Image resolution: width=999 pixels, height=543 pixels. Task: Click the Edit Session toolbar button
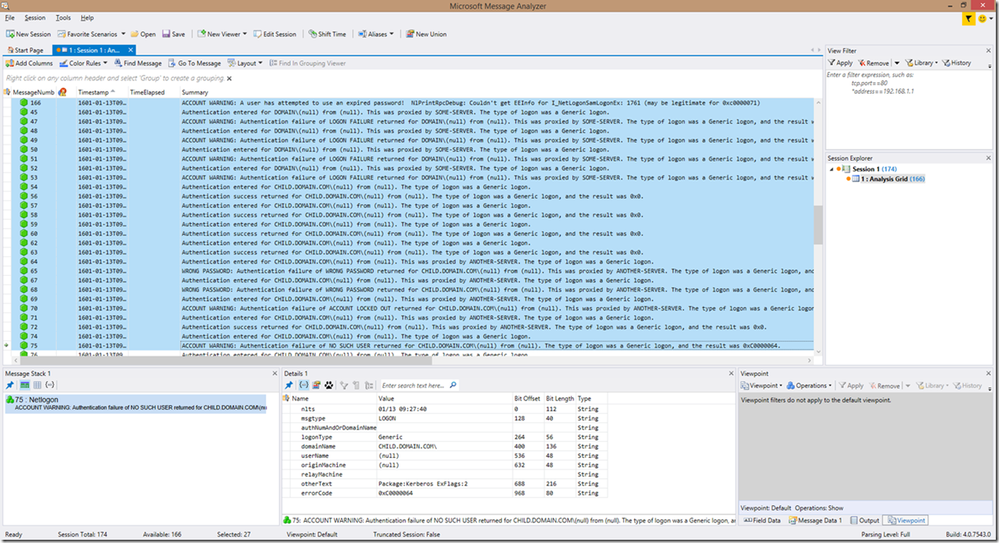pos(275,34)
